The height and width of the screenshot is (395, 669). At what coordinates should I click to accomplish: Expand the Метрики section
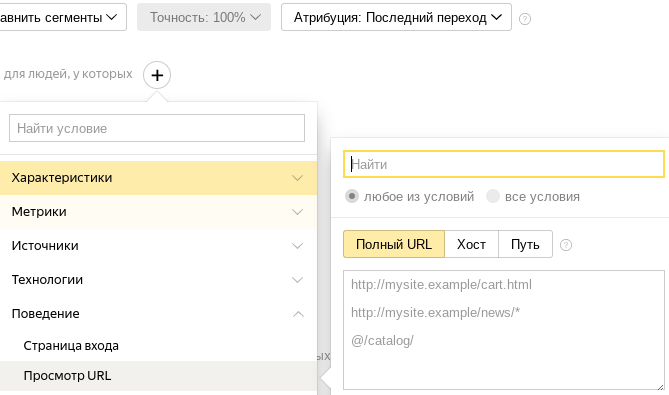click(x=158, y=212)
